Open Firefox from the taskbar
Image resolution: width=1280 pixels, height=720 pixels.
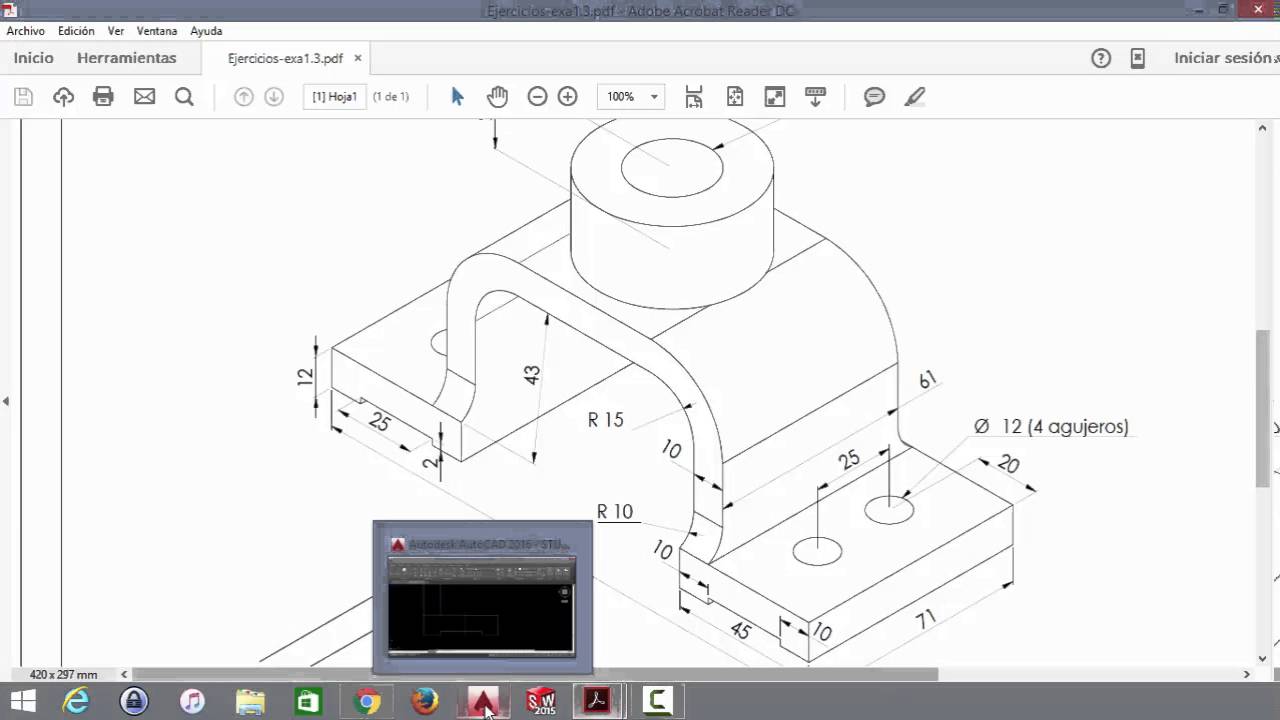(x=425, y=701)
